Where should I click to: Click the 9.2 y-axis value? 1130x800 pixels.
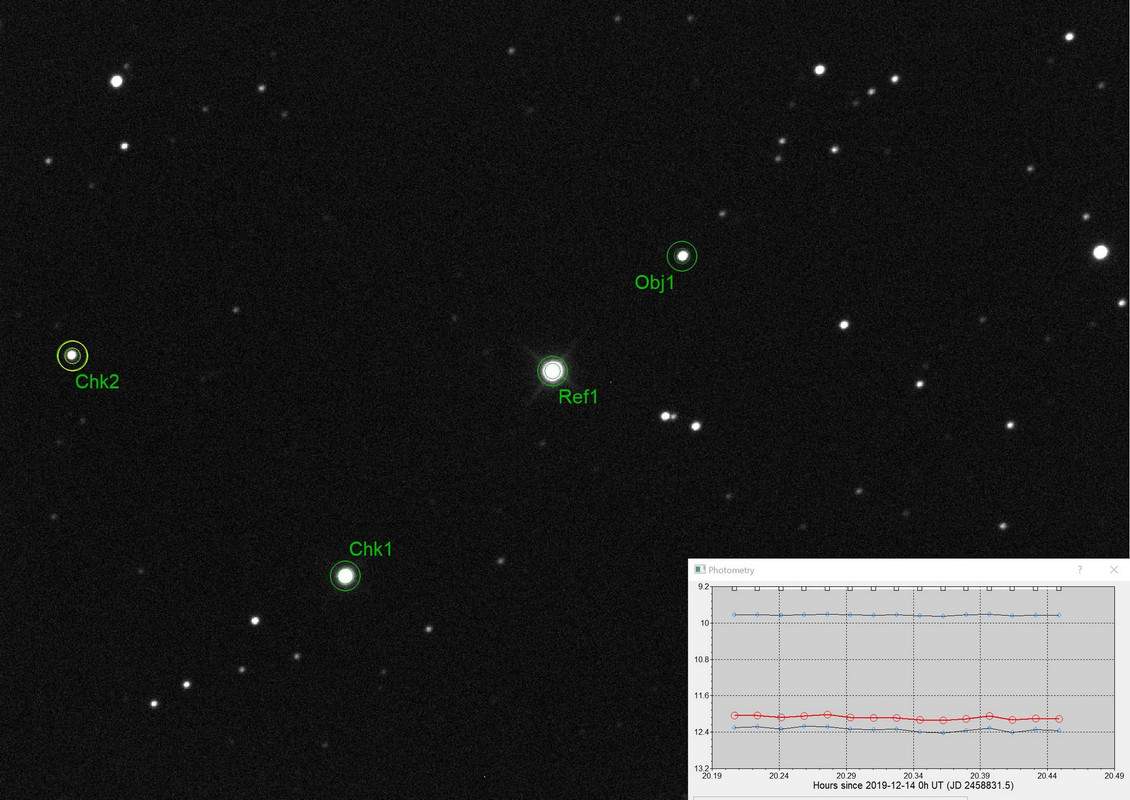pos(703,587)
